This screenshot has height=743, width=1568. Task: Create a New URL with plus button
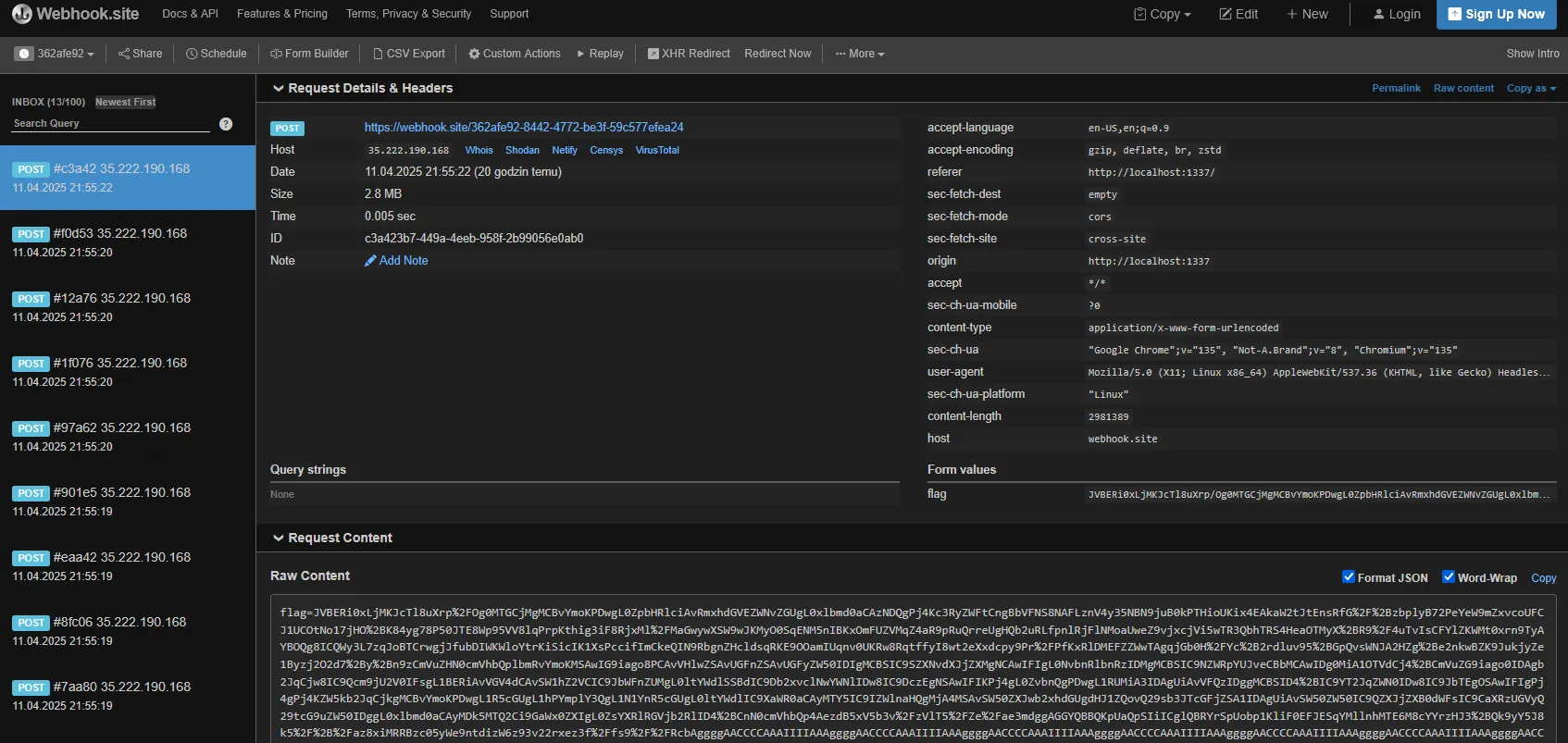pos(1307,14)
